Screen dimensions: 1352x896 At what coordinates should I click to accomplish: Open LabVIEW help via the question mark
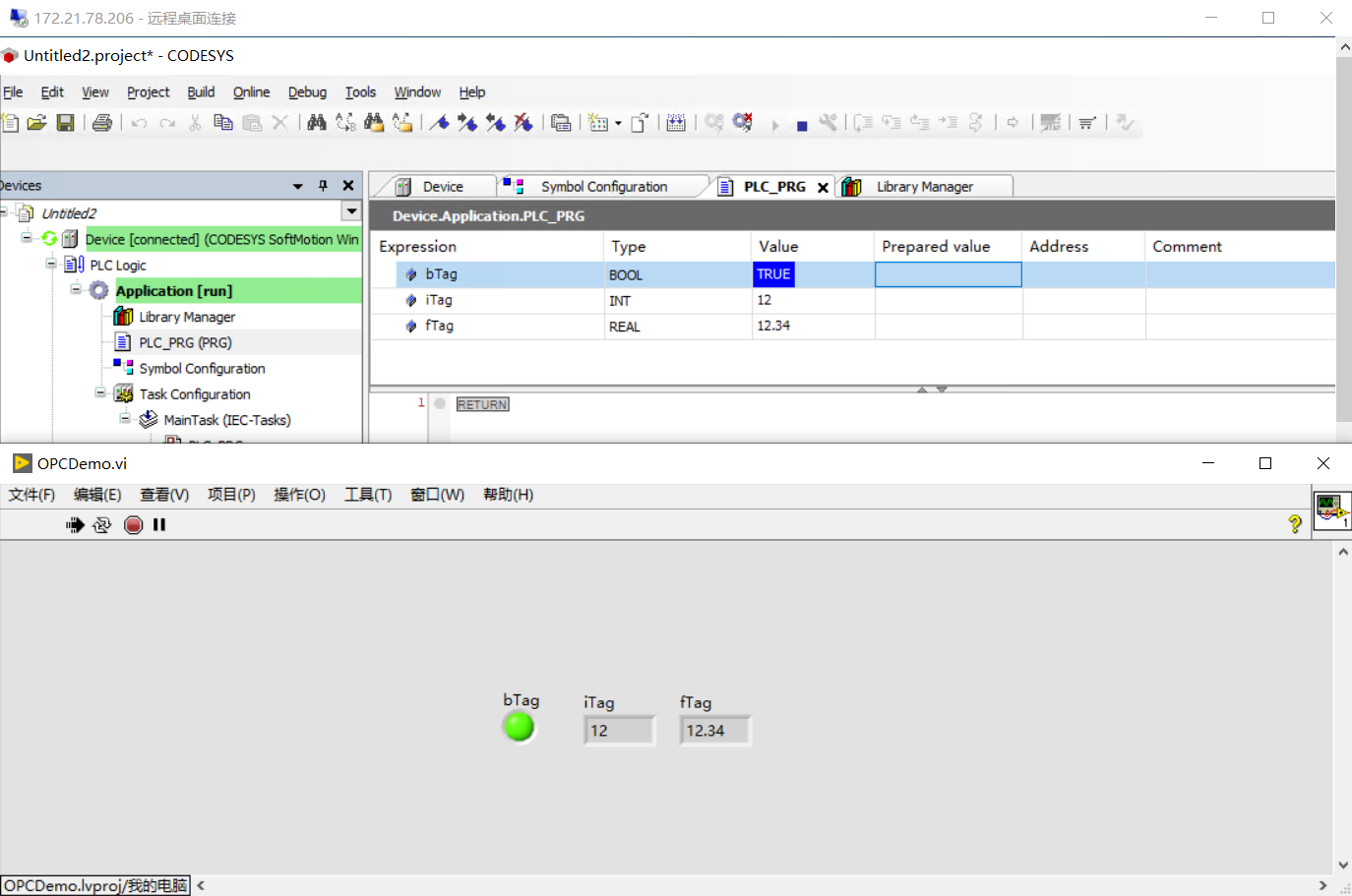click(x=1294, y=524)
